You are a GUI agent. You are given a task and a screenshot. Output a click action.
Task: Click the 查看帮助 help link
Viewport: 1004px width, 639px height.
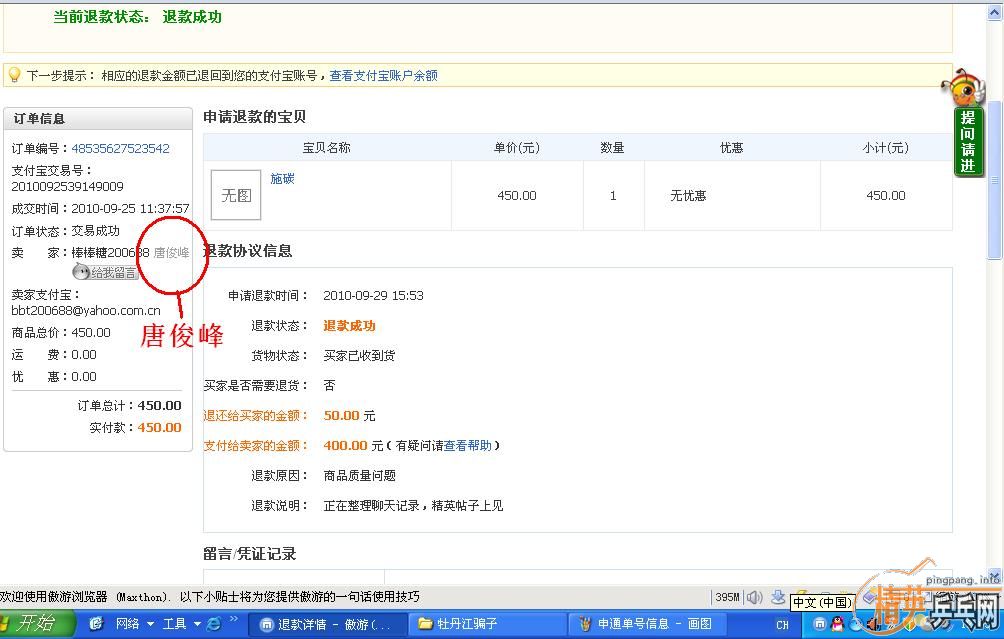(x=468, y=445)
